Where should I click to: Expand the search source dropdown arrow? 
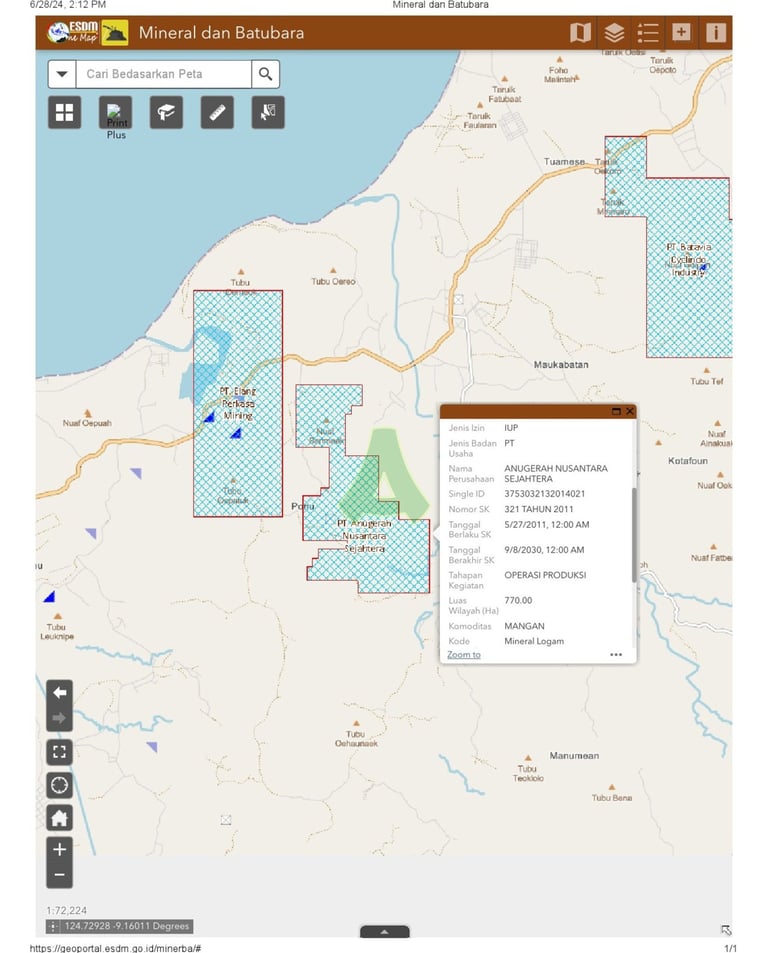tap(62, 74)
